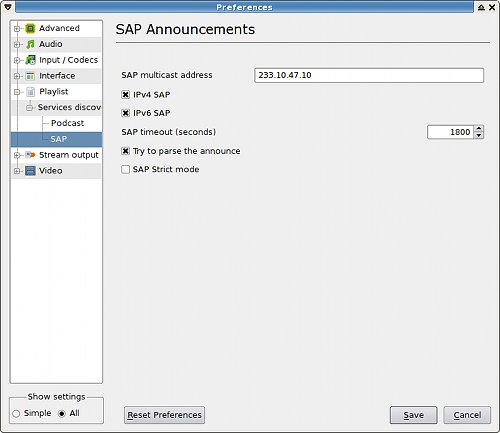Click the Audio music note icon

tap(30, 44)
